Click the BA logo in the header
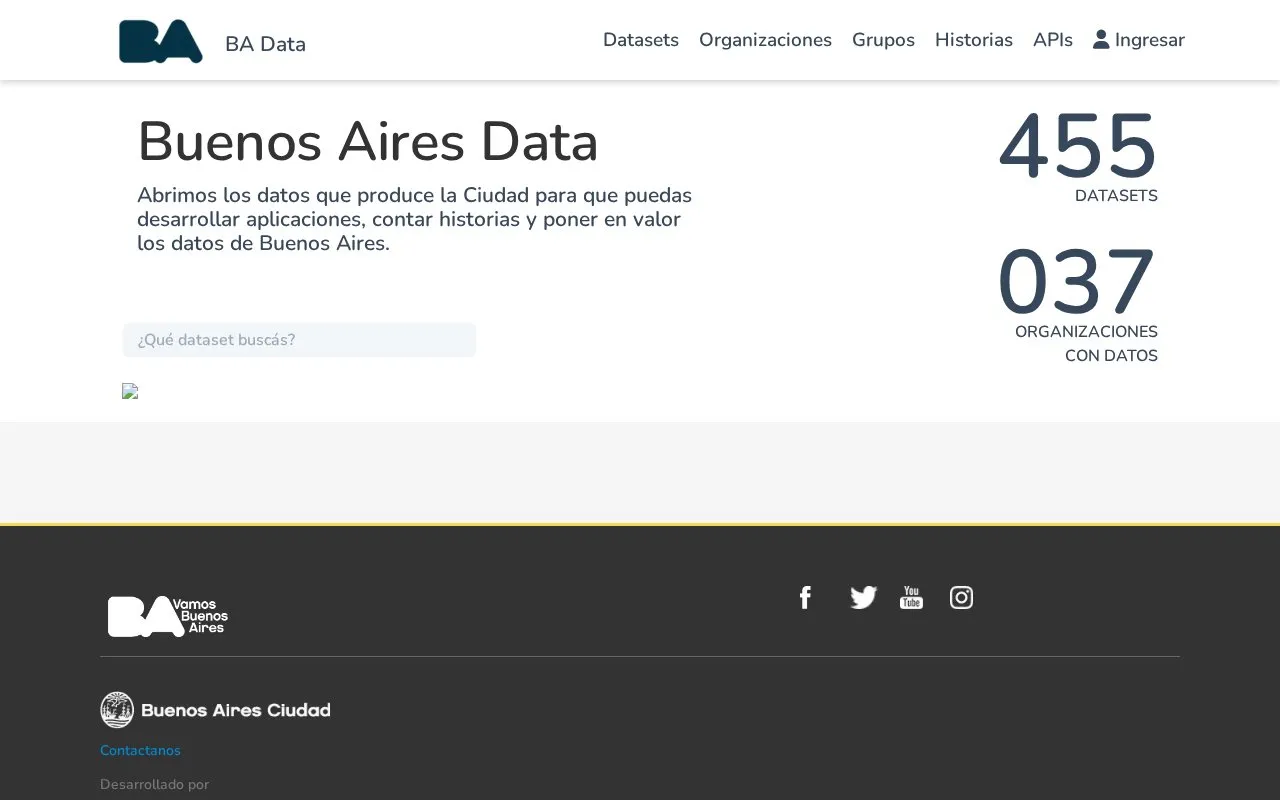Image resolution: width=1280 pixels, height=800 pixels. 161,41
